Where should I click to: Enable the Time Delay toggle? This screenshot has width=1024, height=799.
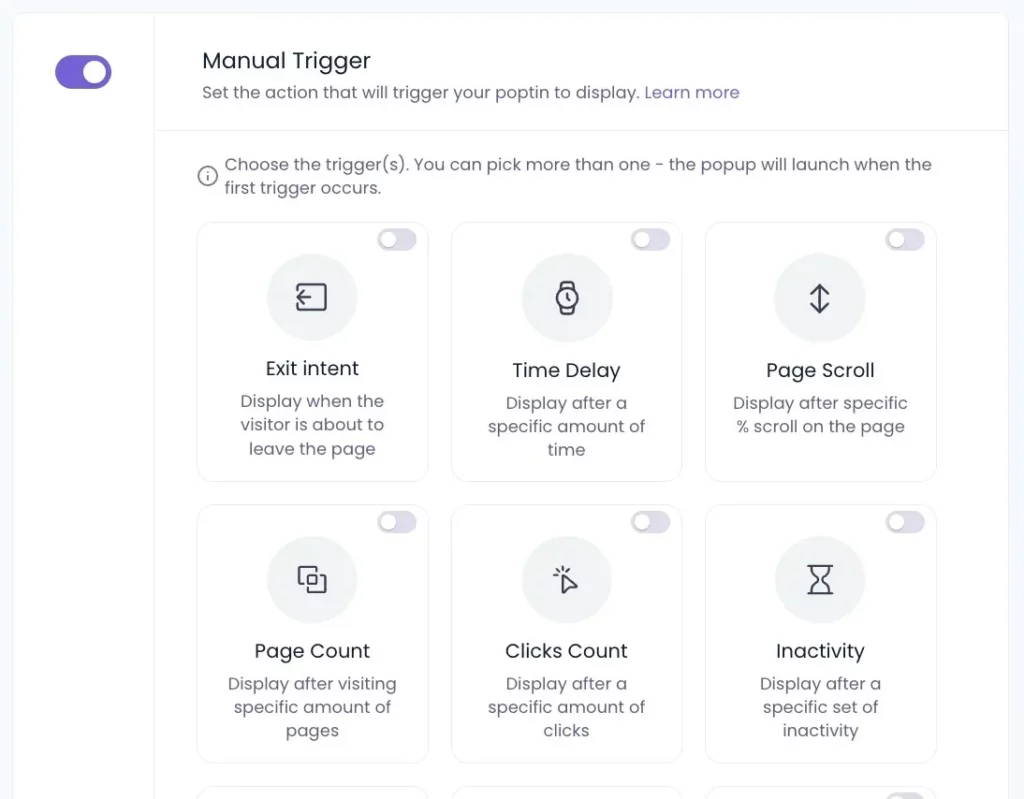651,239
